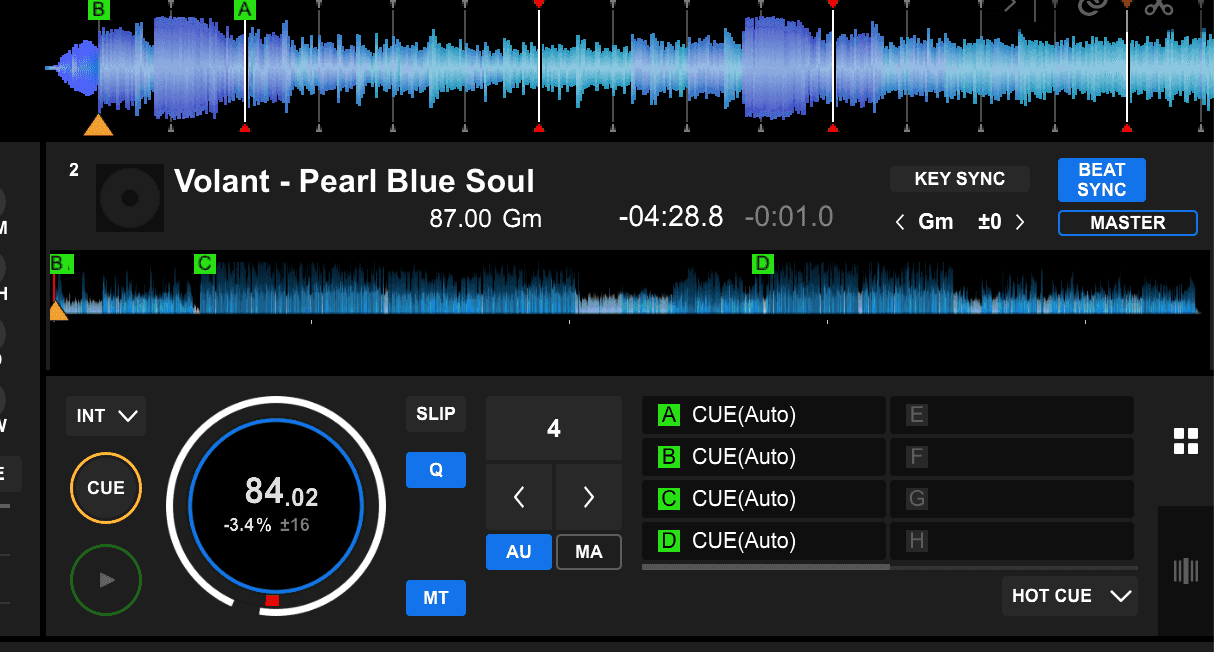The image size is (1214, 652).
Task: Shift key up with right arrow beside ±0
Action: coord(1020,222)
